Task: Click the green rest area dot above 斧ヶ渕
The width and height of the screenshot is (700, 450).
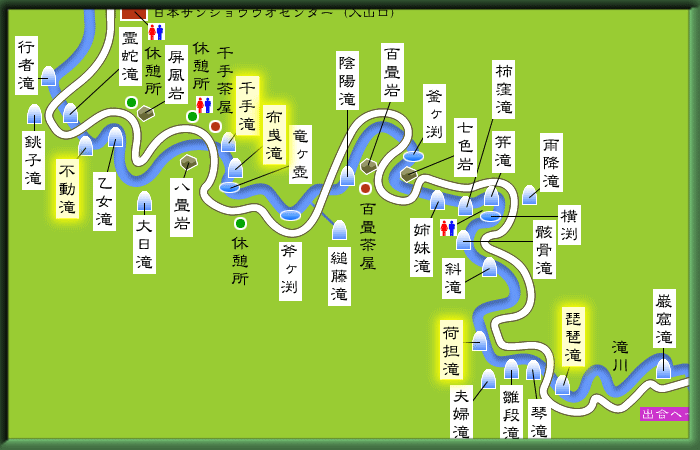Action: point(240,223)
